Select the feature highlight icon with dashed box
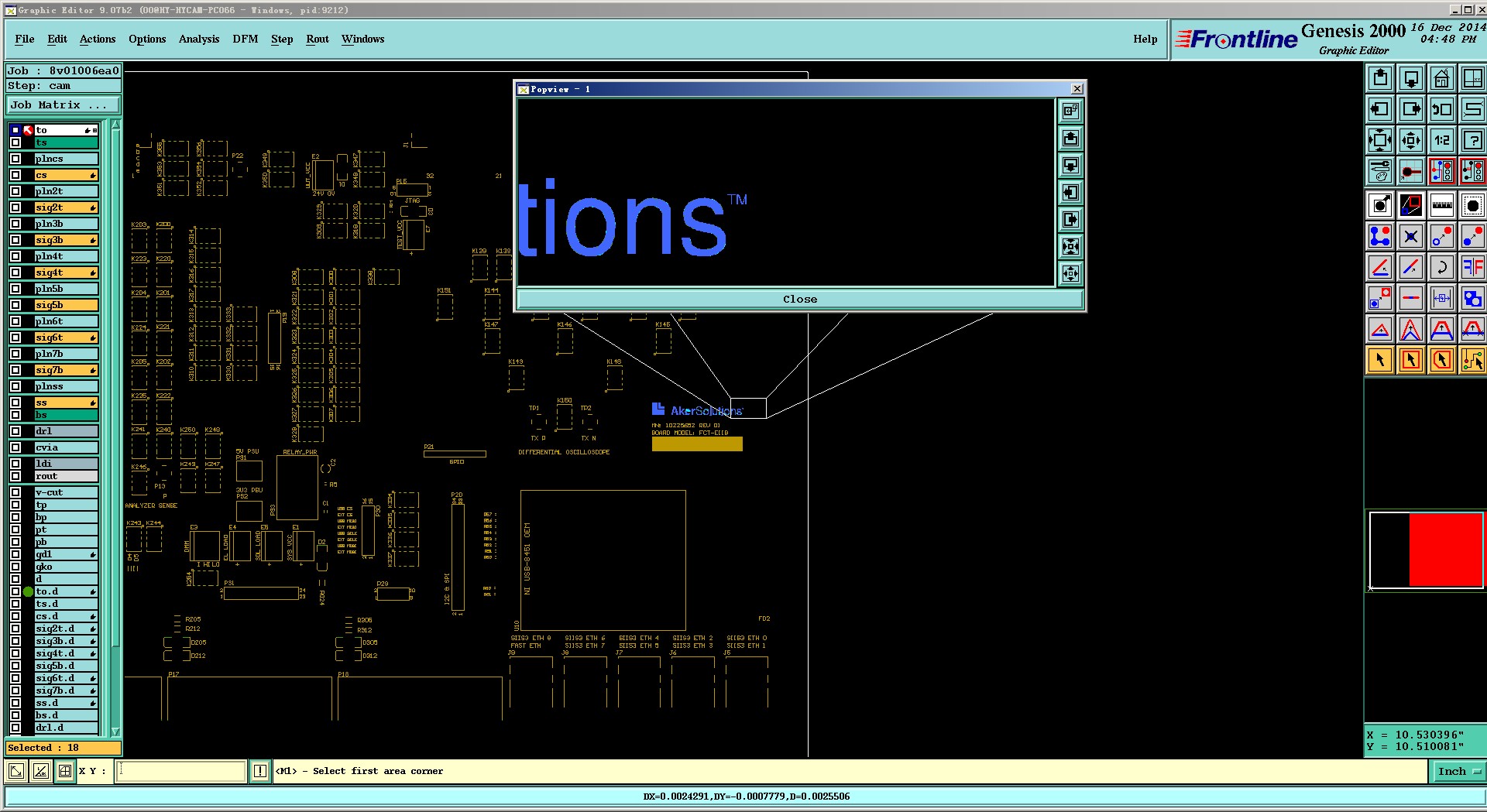1487x812 pixels. click(1472, 205)
